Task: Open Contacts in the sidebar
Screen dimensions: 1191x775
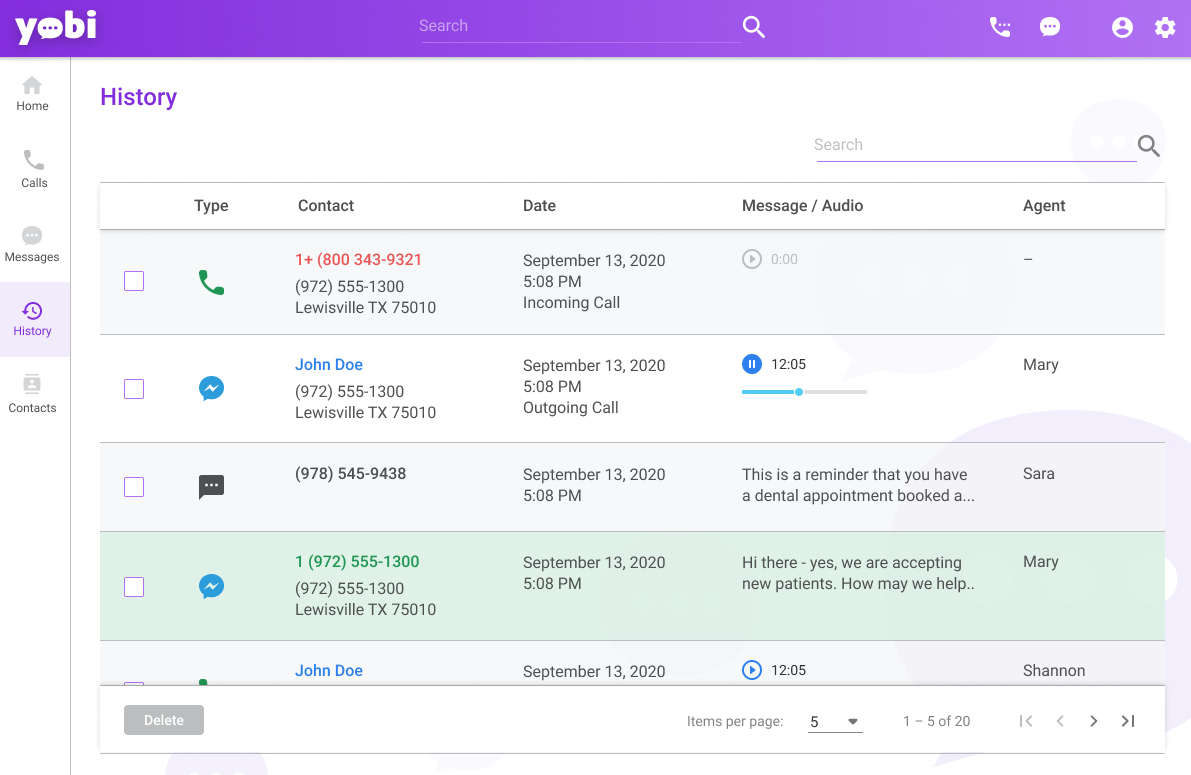Action: click(32, 394)
